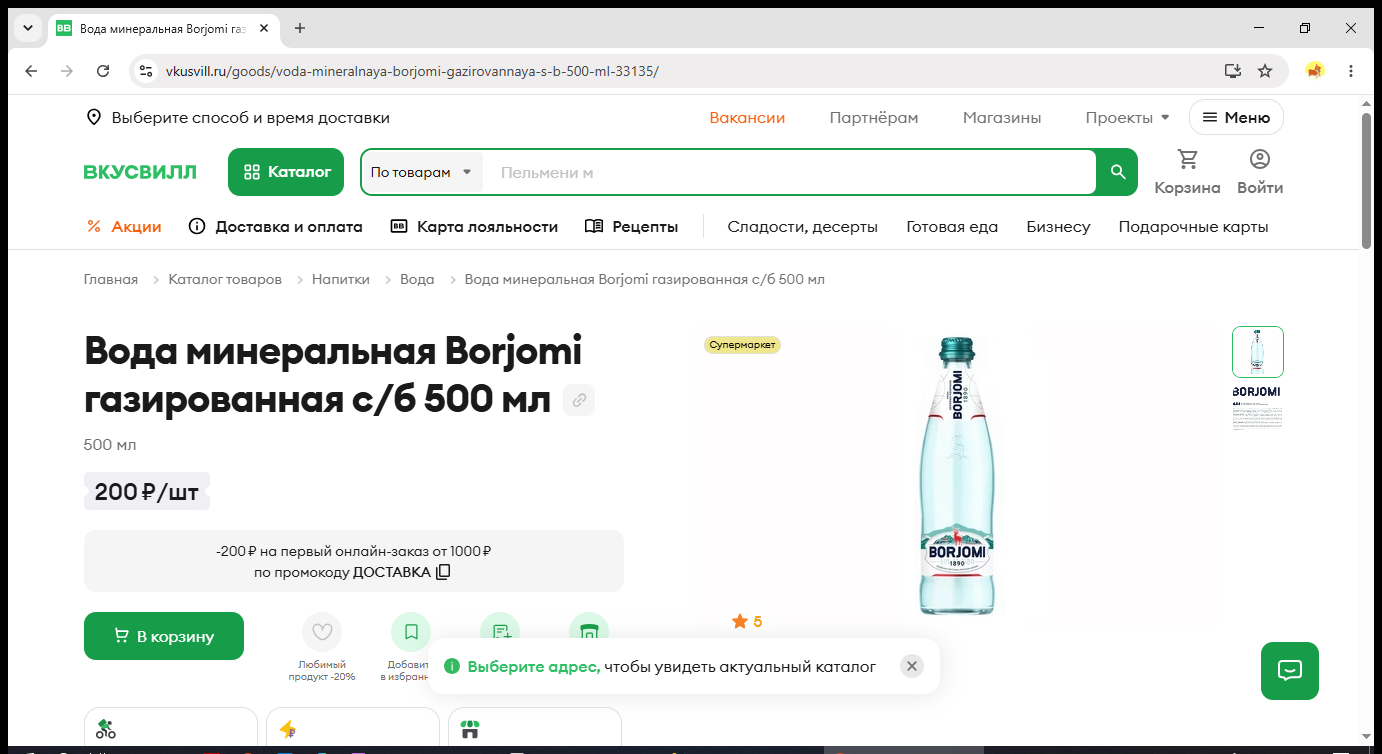Viewport: 1382px width, 754px height.
Task: Add product with В корзину button
Action: (x=164, y=636)
